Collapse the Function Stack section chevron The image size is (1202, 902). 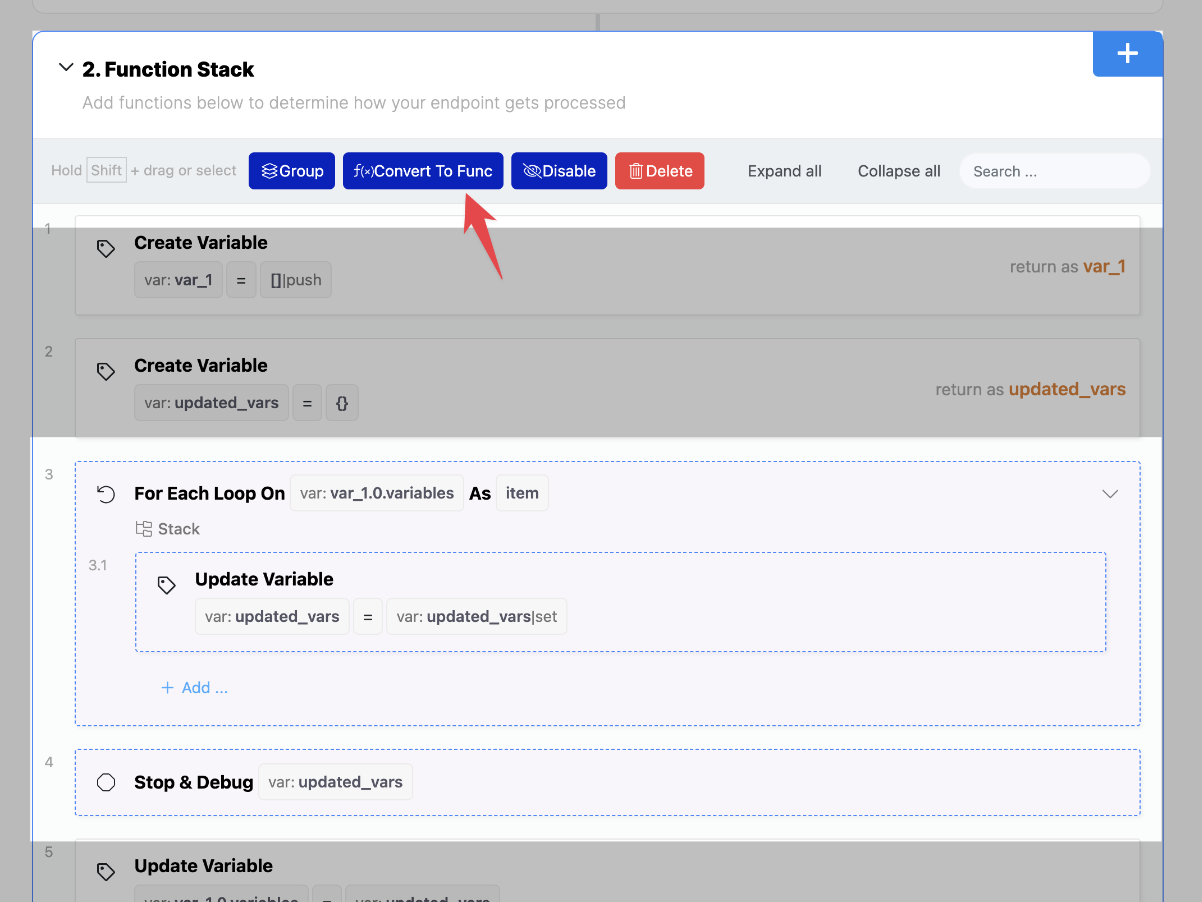[x=66, y=68]
